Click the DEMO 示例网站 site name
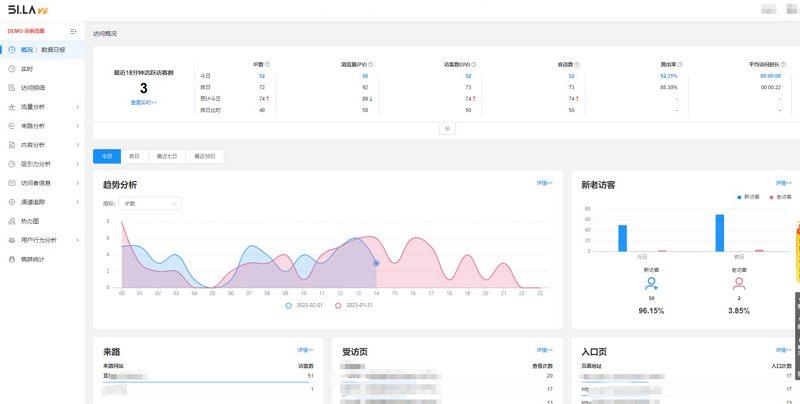The width and height of the screenshot is (800, 404). coord(26,31)
